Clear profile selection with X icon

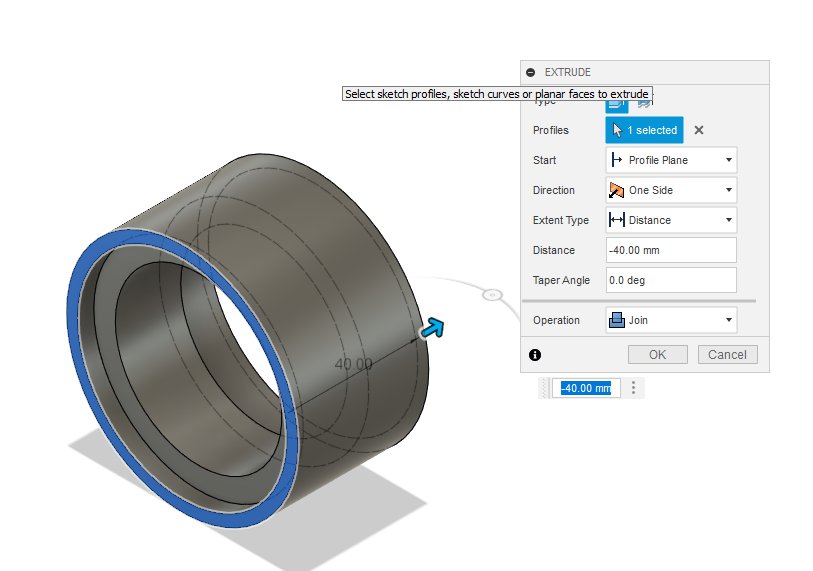tap(699, 130)
